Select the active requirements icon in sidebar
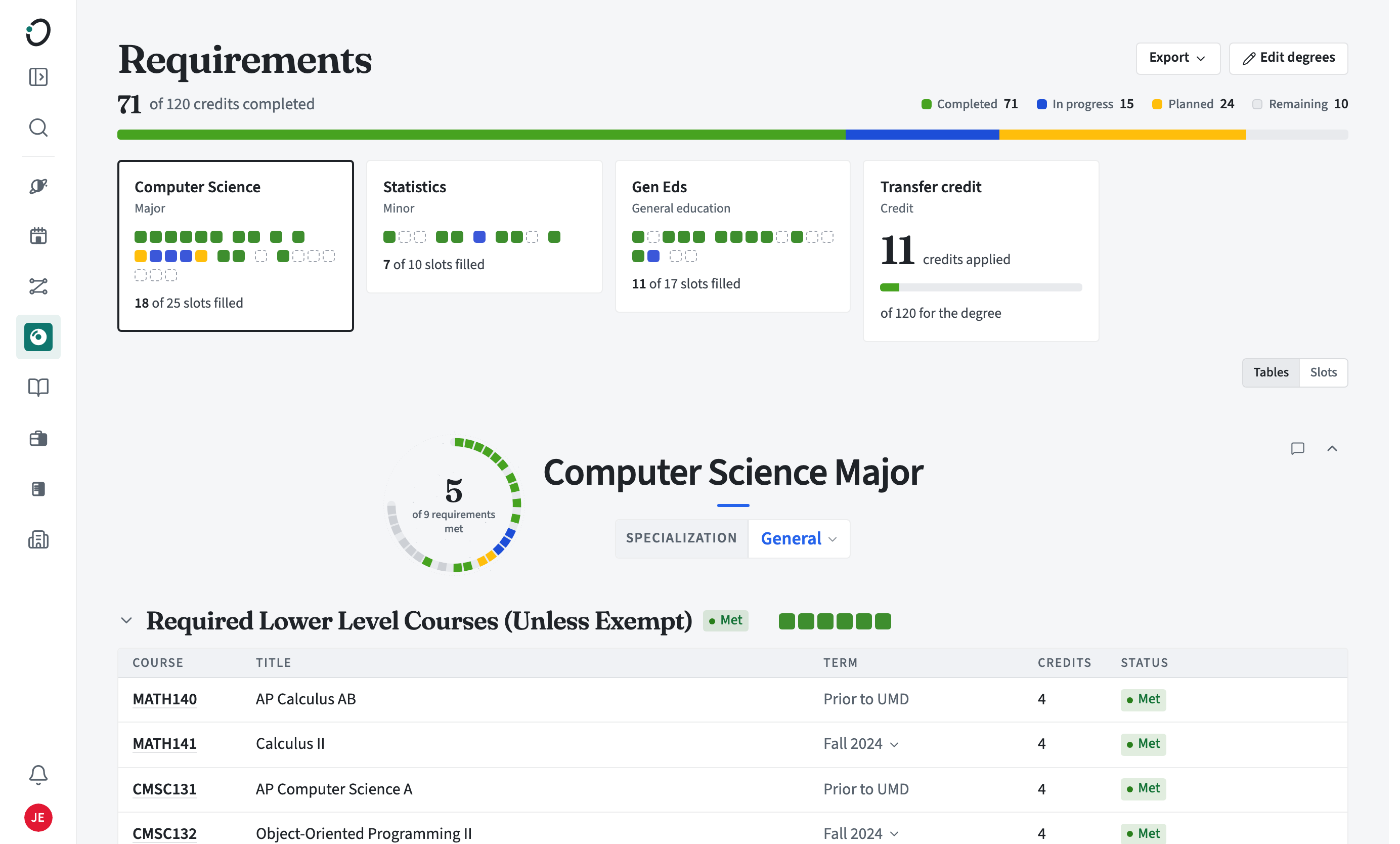 tap(38, 337)
